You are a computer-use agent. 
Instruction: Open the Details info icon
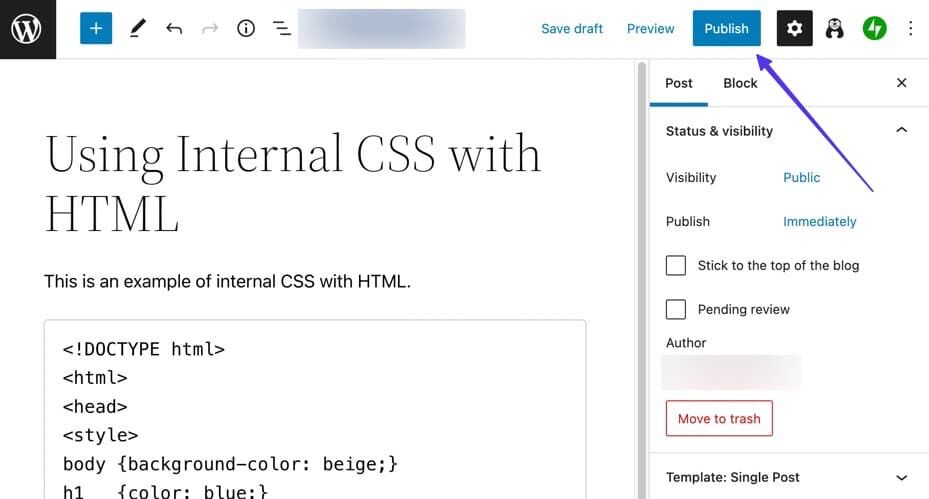[246, 29]
